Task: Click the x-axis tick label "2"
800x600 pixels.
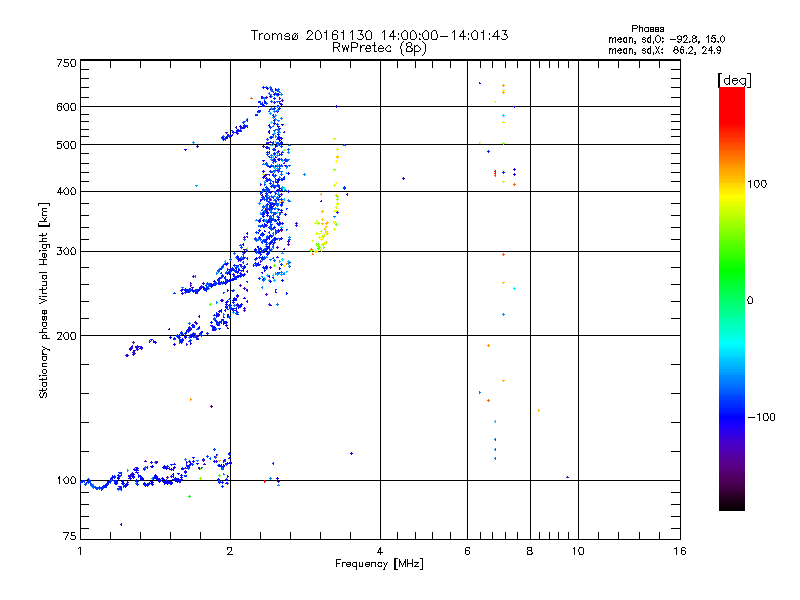Action: point(230,551)
